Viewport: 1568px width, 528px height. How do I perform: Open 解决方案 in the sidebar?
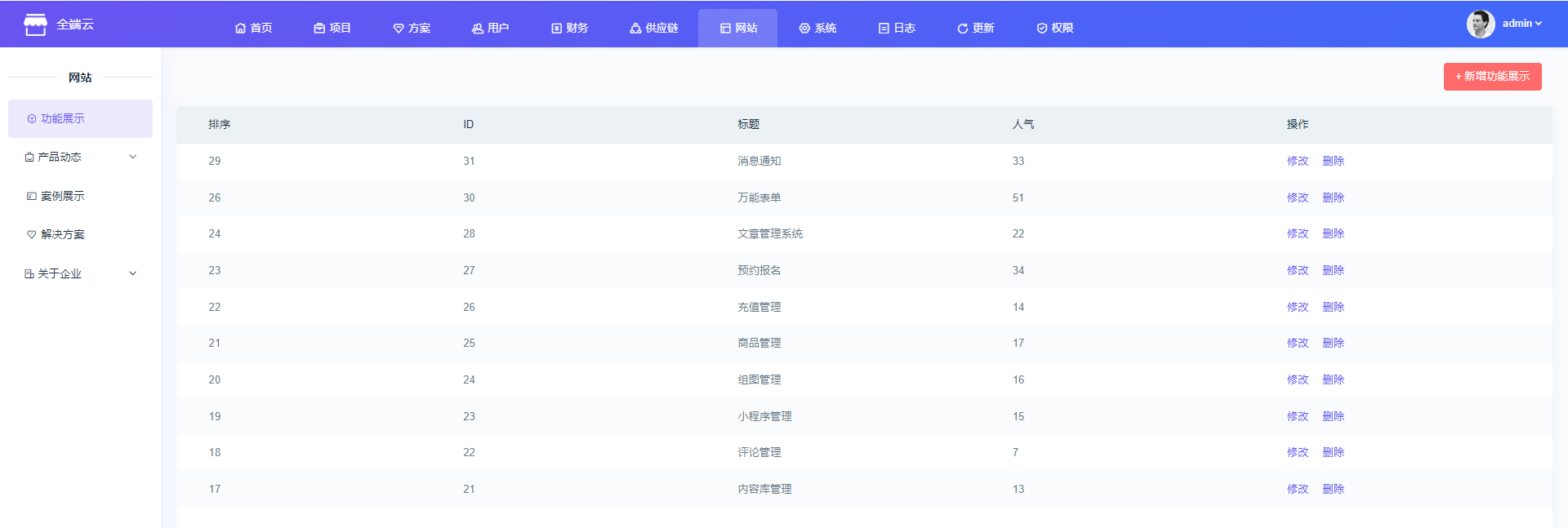click(63, 234)
